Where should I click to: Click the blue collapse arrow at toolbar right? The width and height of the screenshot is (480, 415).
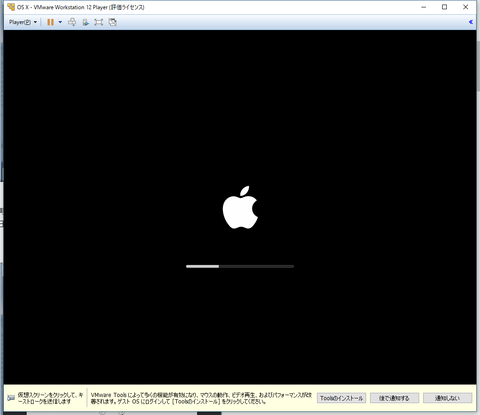(471, 22)
